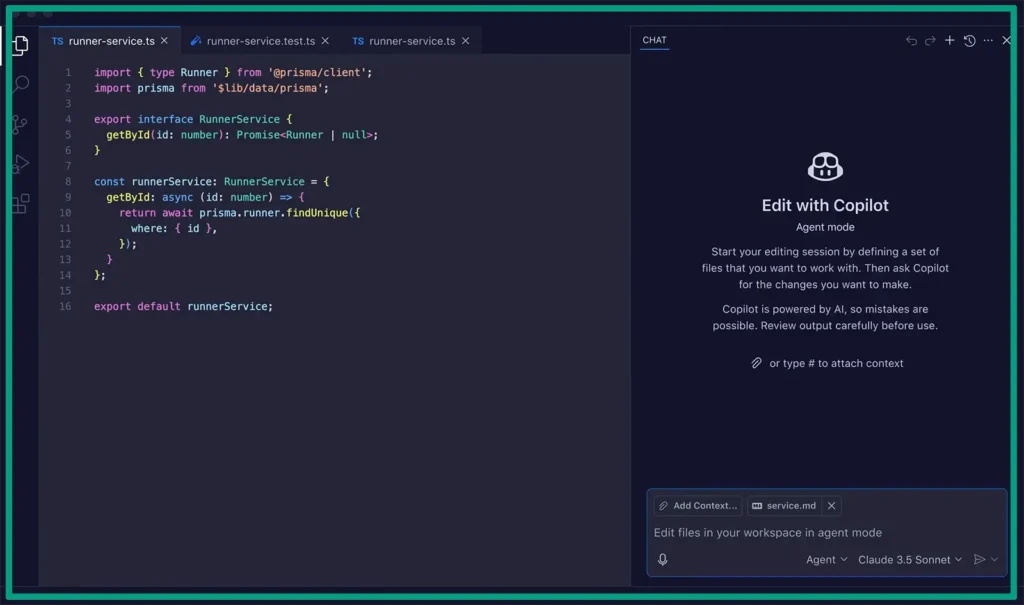1024x605 pixels.
Task: Open the Explorer view in the activity bar
Action: tap(20, 45)
